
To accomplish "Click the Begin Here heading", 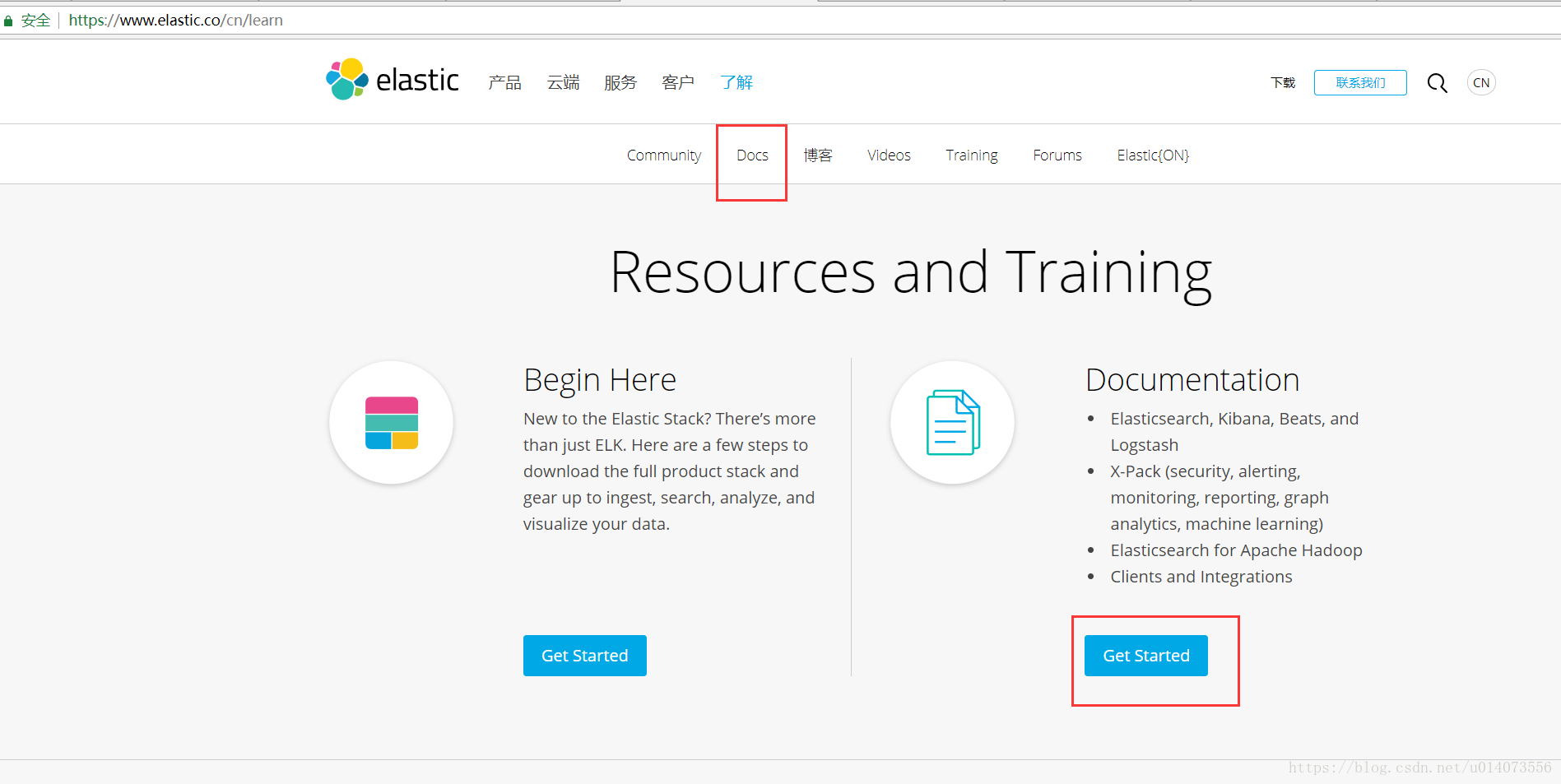I will point(600,380).
